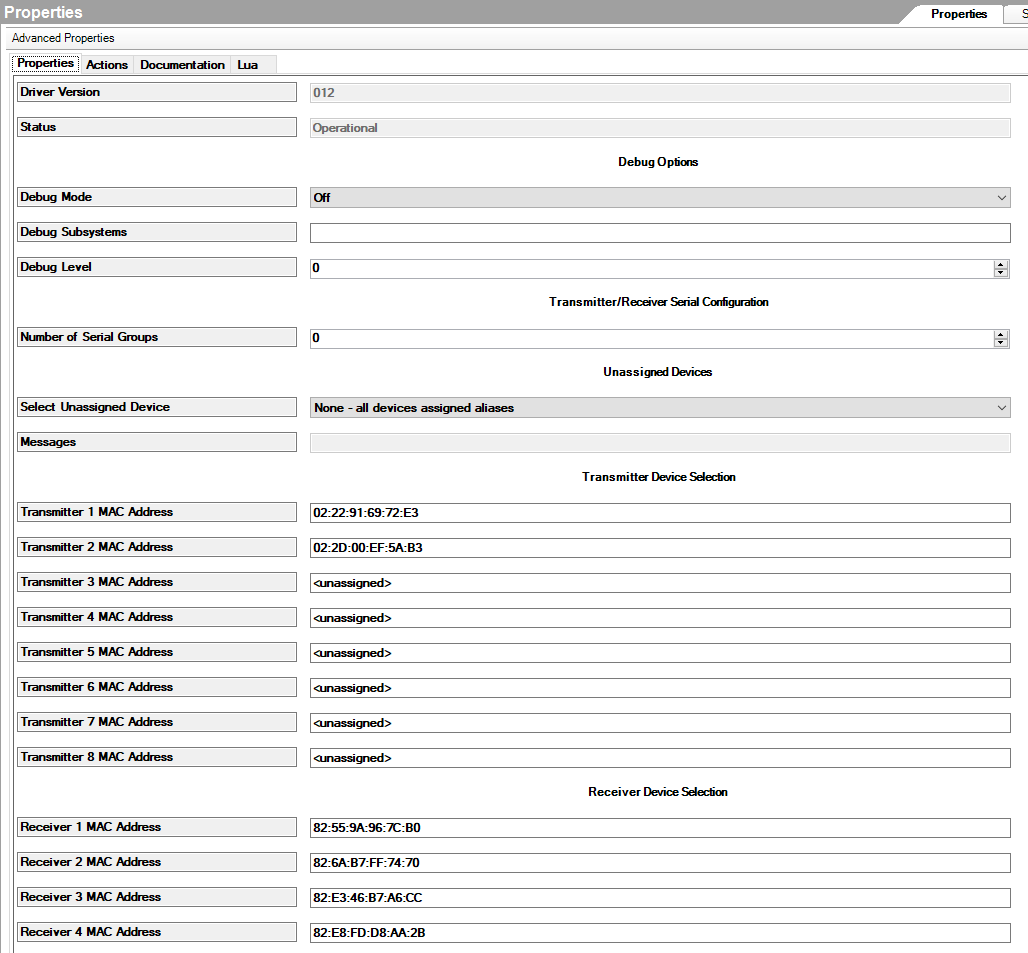Click the Driver Version value 012
The image size is (1028, 953).
tap(660, 92)
